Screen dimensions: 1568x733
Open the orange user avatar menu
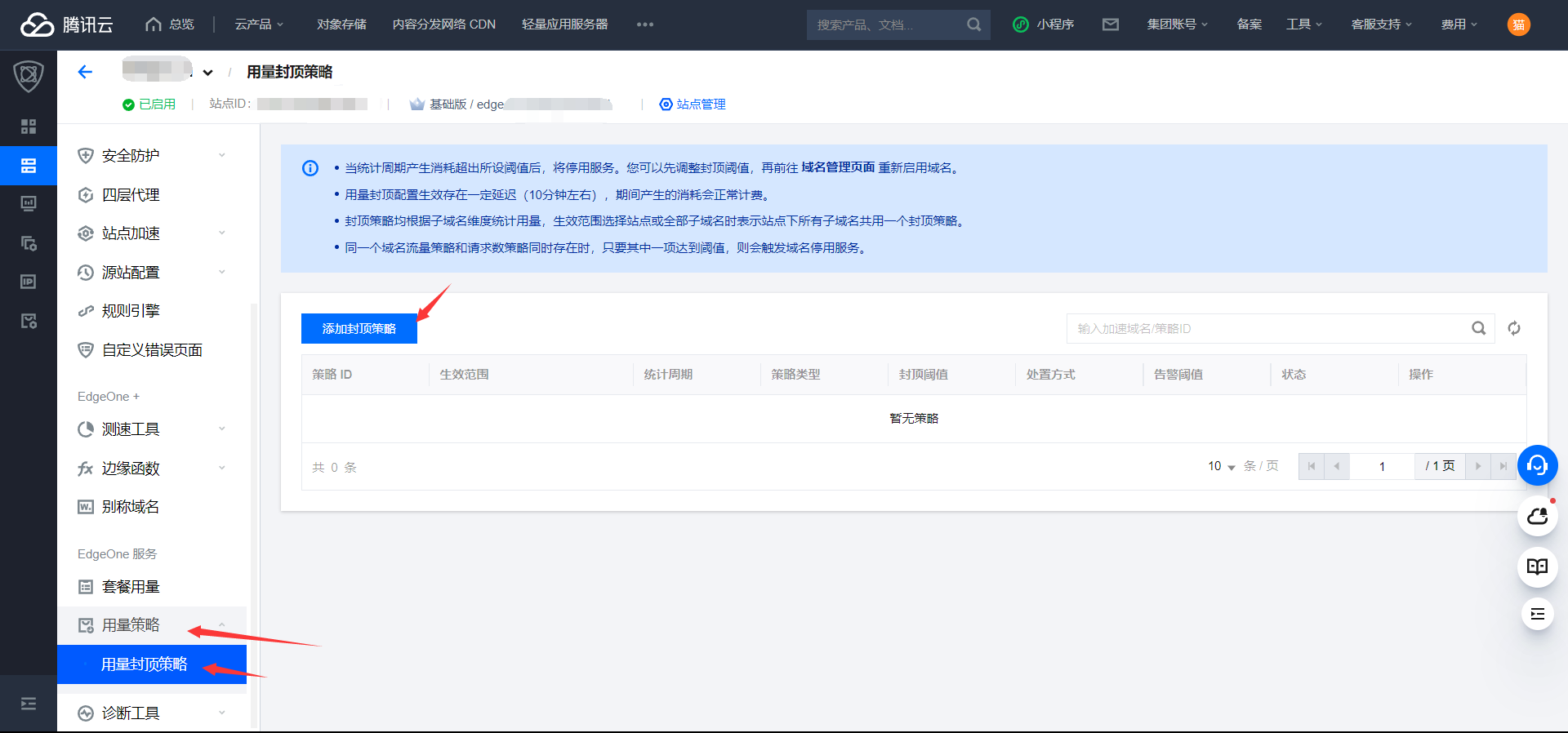1518,24
